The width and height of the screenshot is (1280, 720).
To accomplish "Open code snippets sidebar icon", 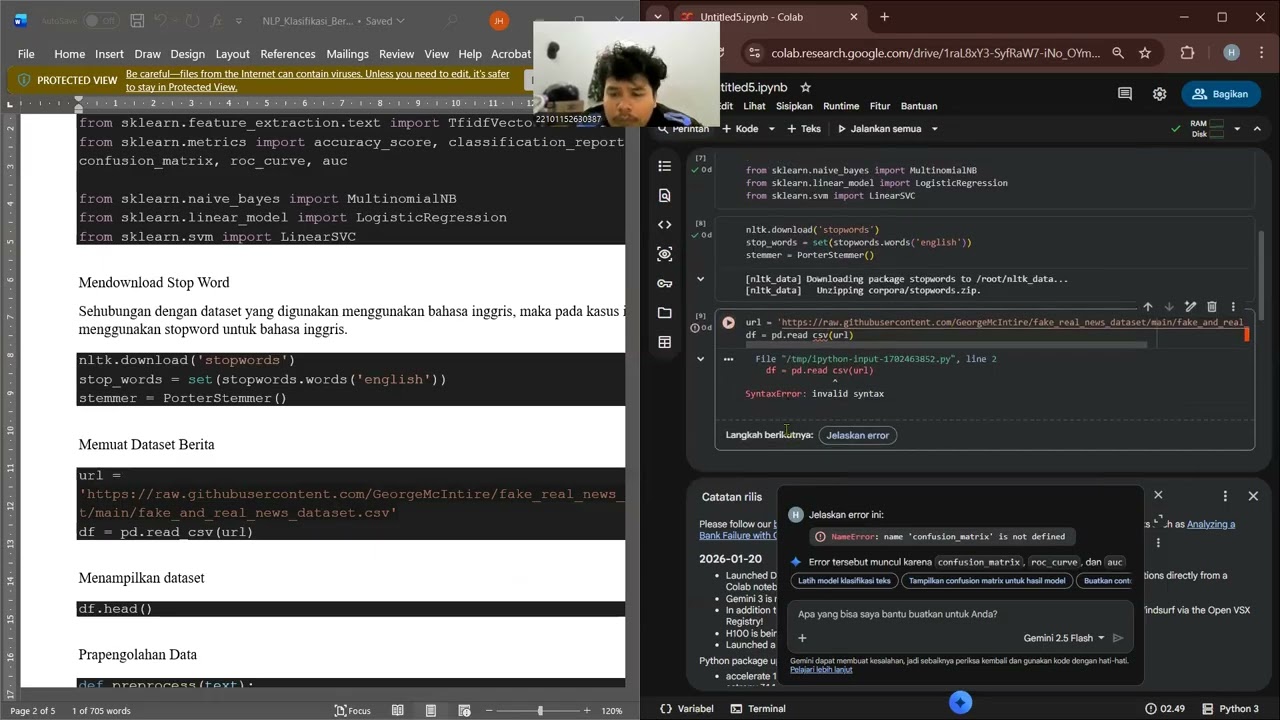I will (x=665, y=225).
